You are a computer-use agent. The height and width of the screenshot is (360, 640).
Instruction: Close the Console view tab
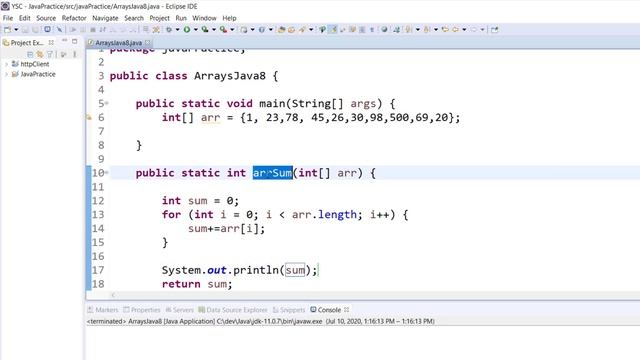point(347,310)
